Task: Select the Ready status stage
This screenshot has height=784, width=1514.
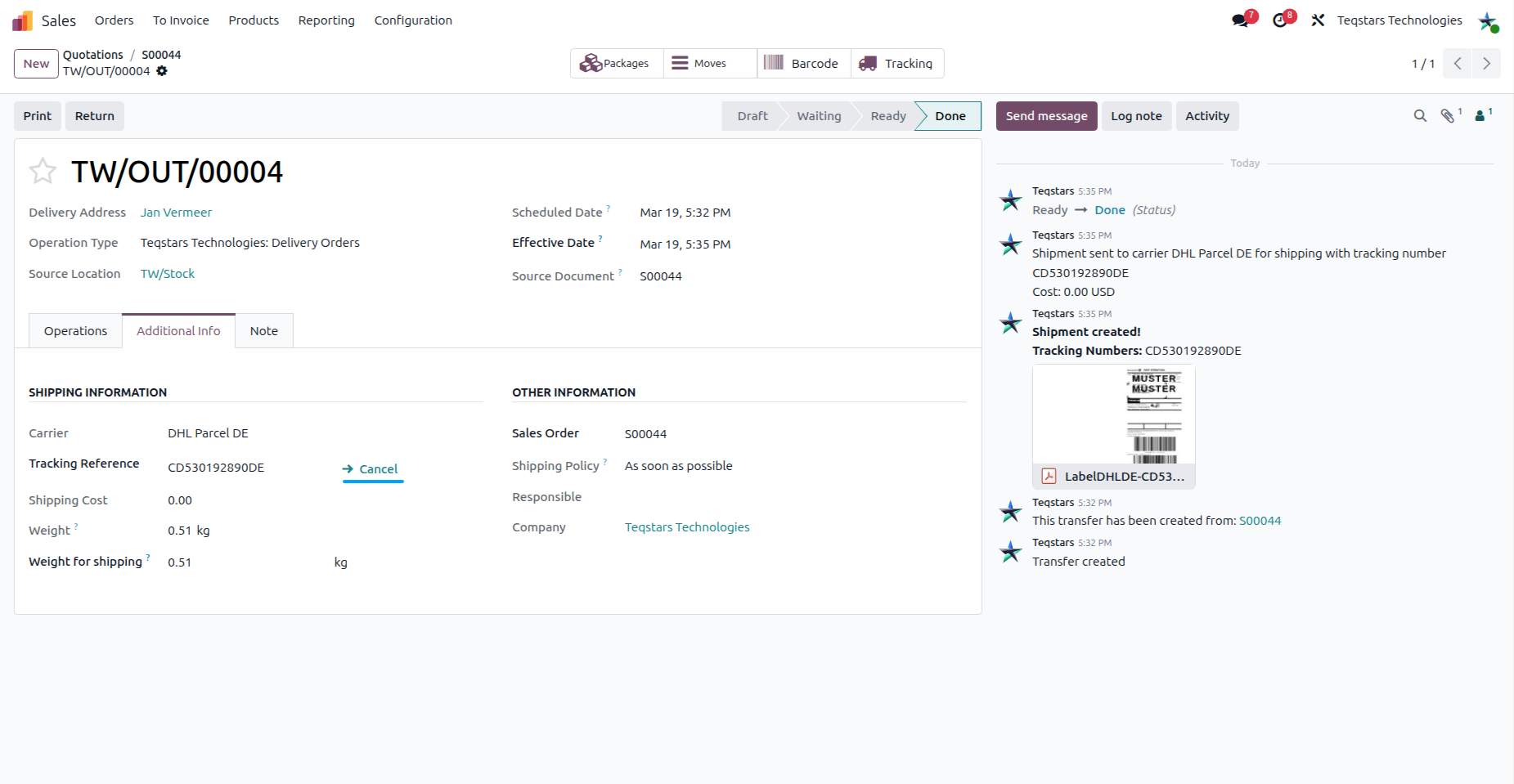Action: (888, 116)
